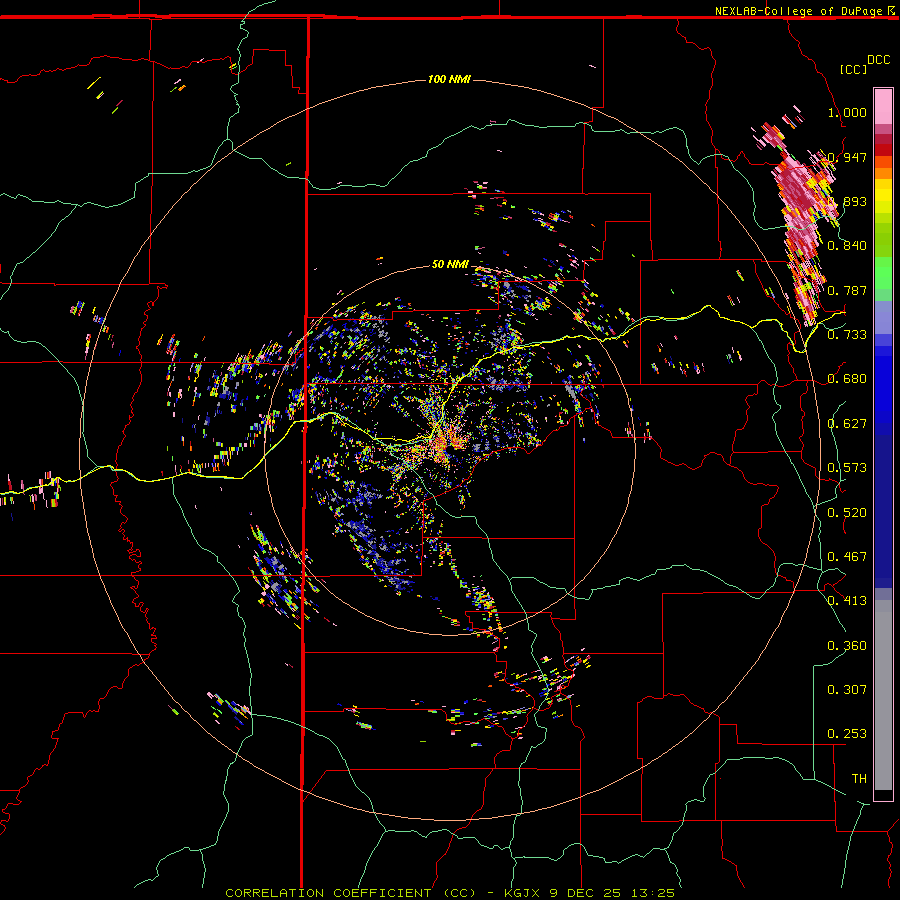The height and width of the screenshot is (900, 900).
Task: Select the 0.893 scale value
Action: pos(847,201)
